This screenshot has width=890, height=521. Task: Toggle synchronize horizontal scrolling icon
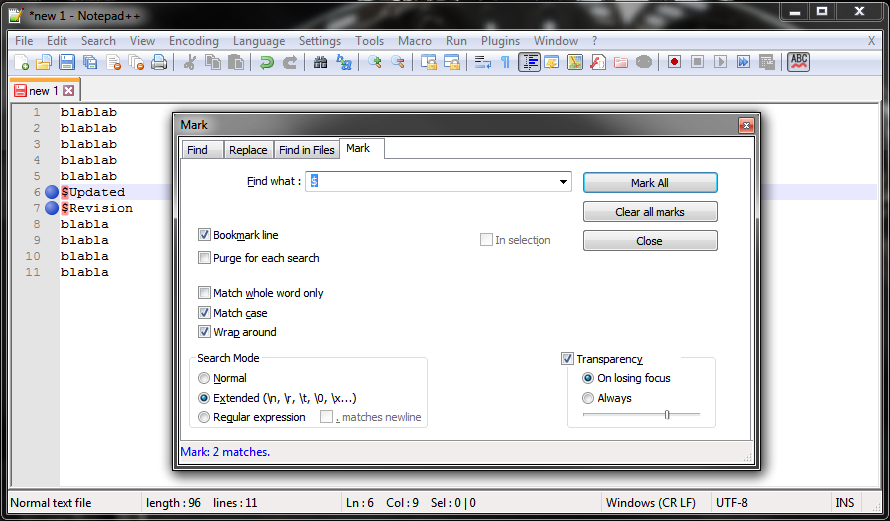(452, 62)
